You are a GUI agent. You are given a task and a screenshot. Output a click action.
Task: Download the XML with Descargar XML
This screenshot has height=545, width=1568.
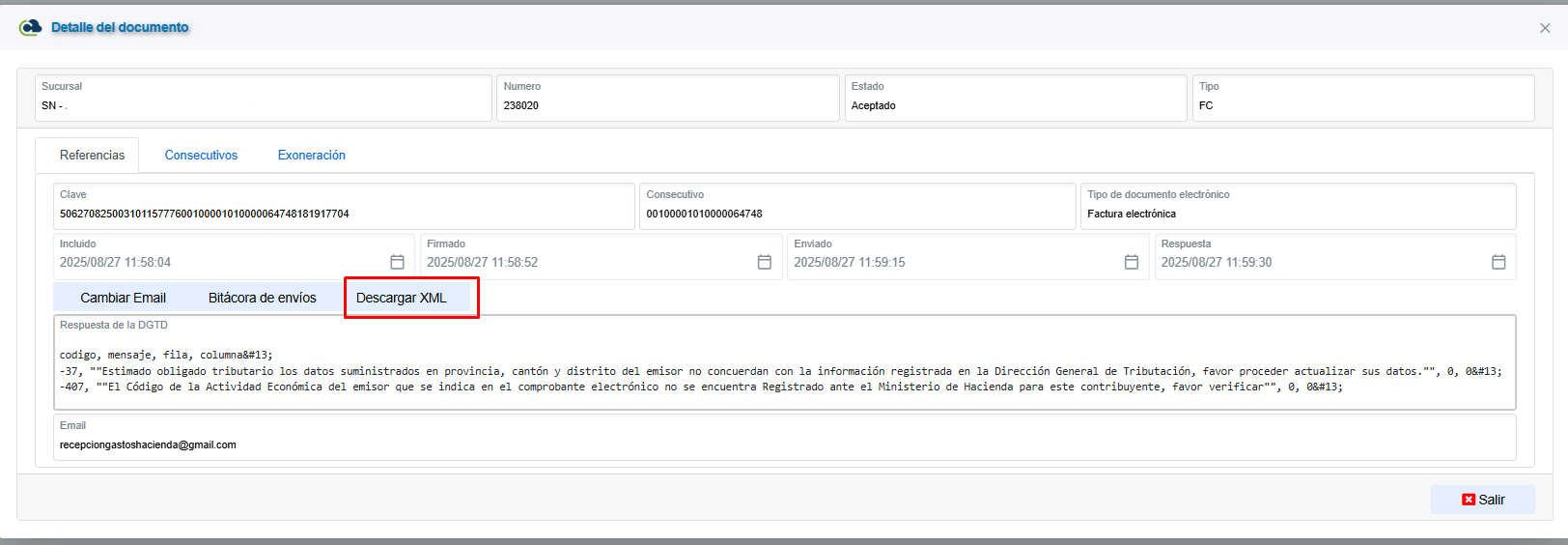tap(402, 298)
